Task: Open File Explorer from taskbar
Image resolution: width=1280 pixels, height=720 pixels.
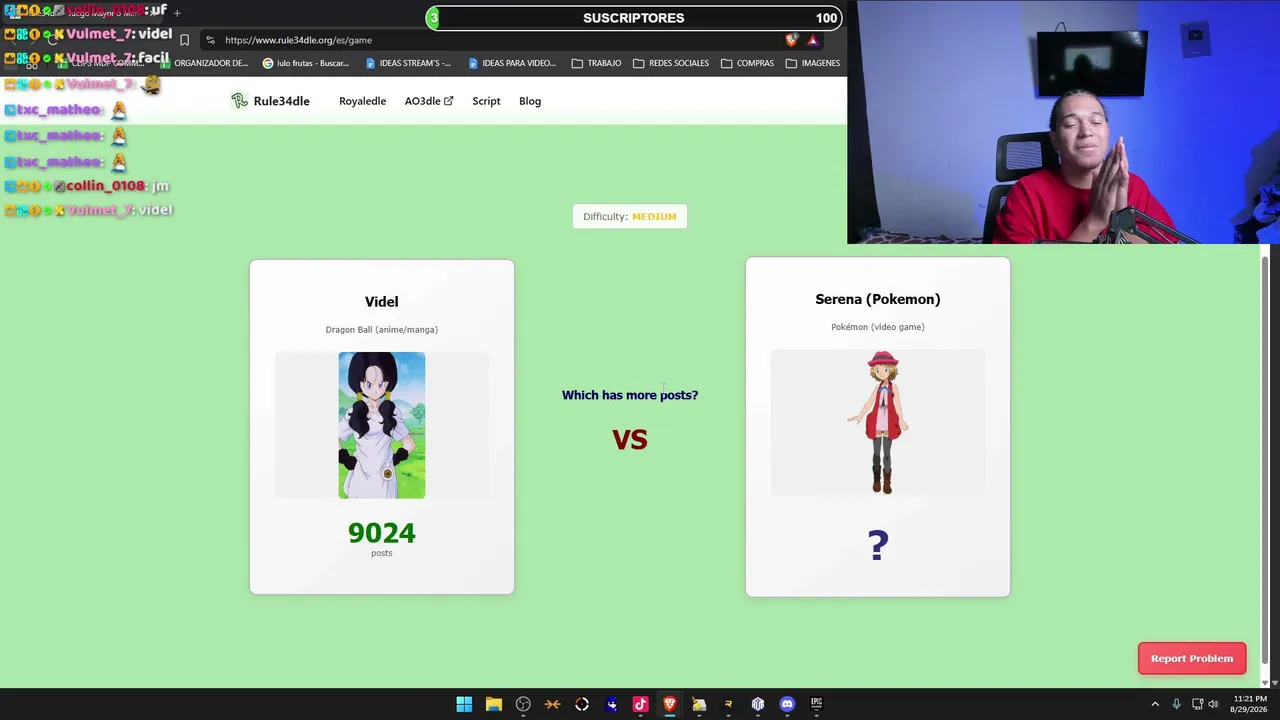Action: click(494, 704)
